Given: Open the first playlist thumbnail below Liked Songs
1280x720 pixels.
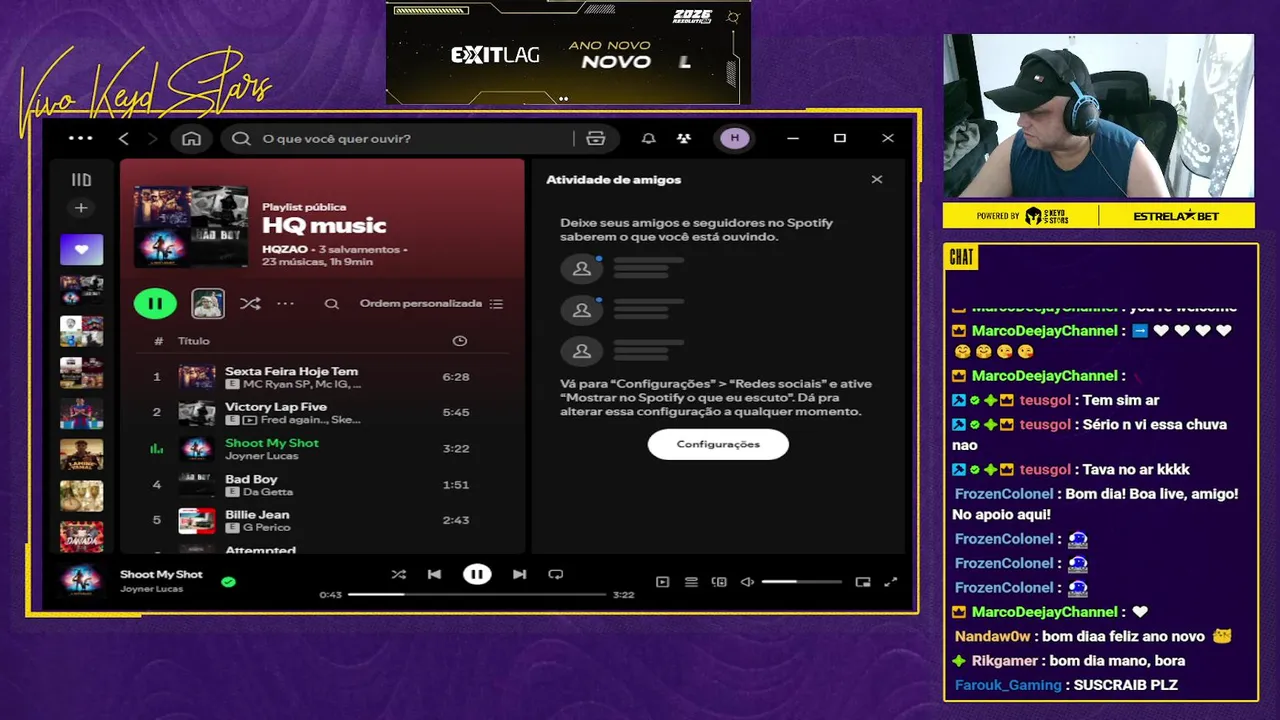Looking at the screenshot, I should click(x=81, y=290).
